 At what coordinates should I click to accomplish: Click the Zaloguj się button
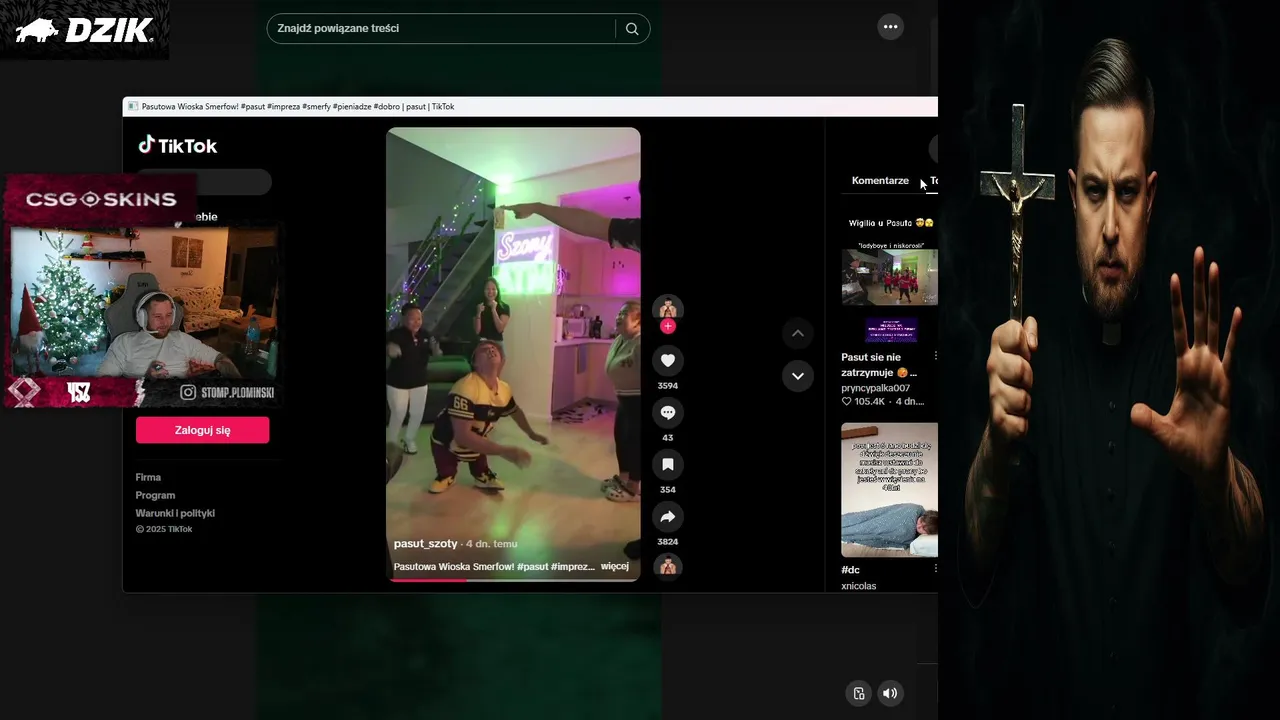point(203,430)
